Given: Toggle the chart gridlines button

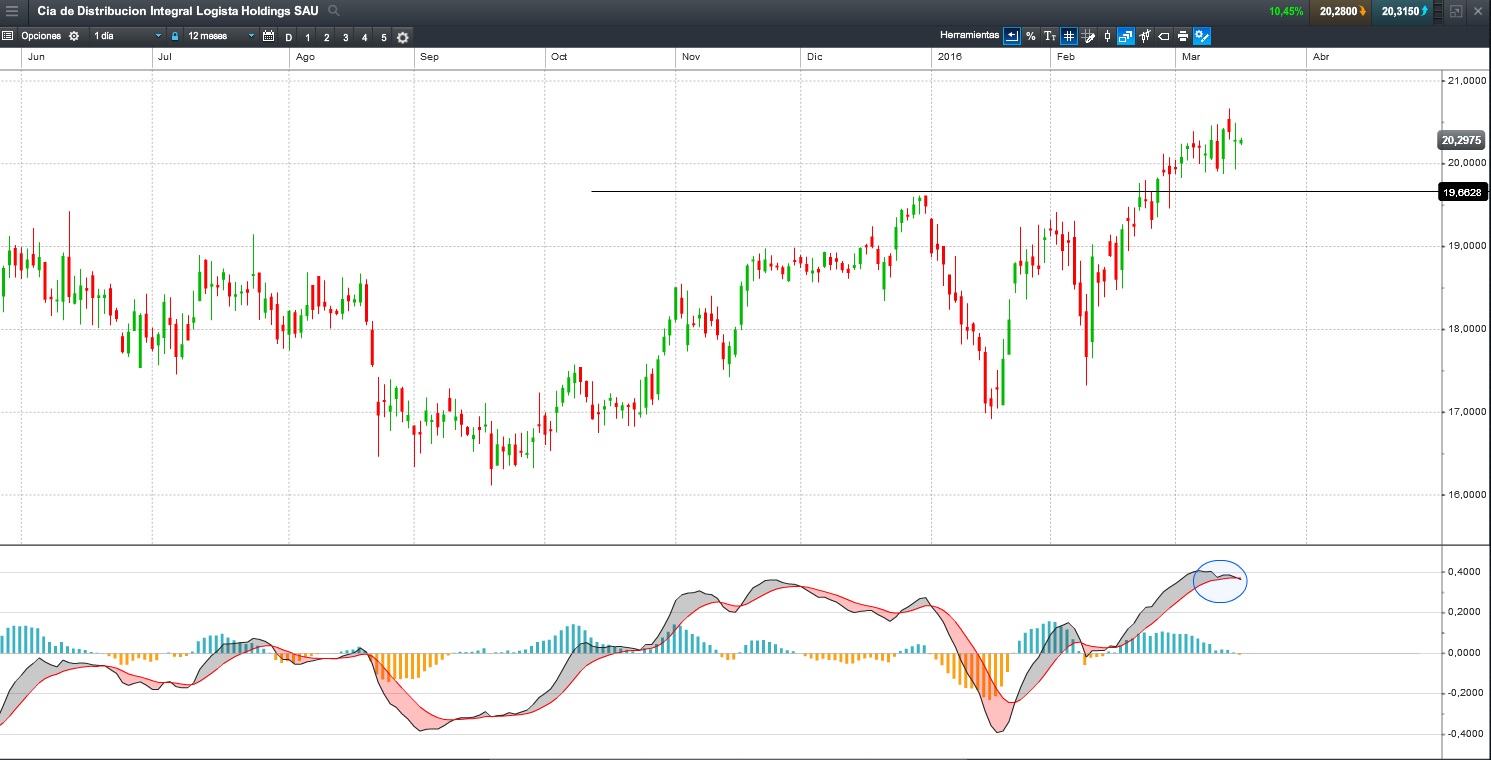Looking at the screenshot, I should 1069,36.
